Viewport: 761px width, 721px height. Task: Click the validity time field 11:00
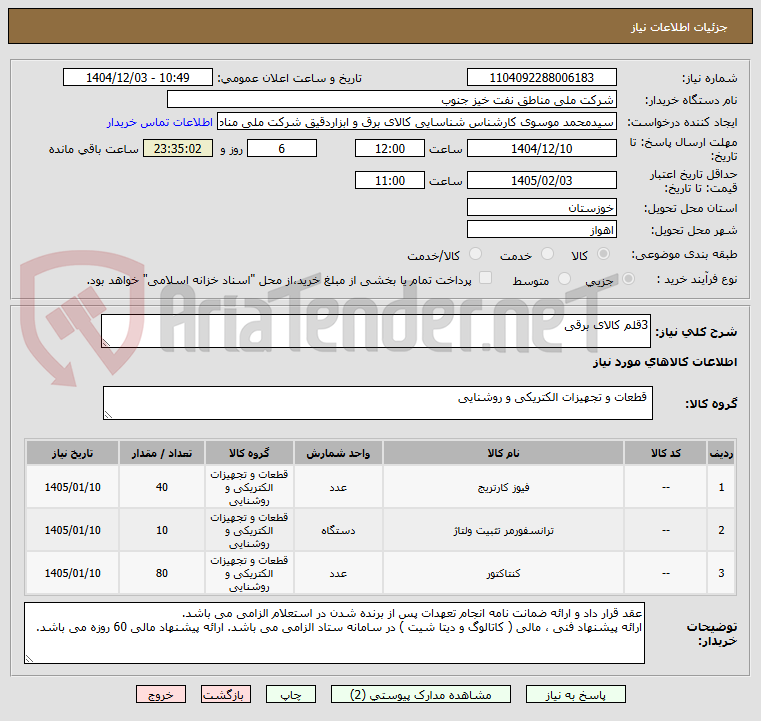click(x=390, y=180)
